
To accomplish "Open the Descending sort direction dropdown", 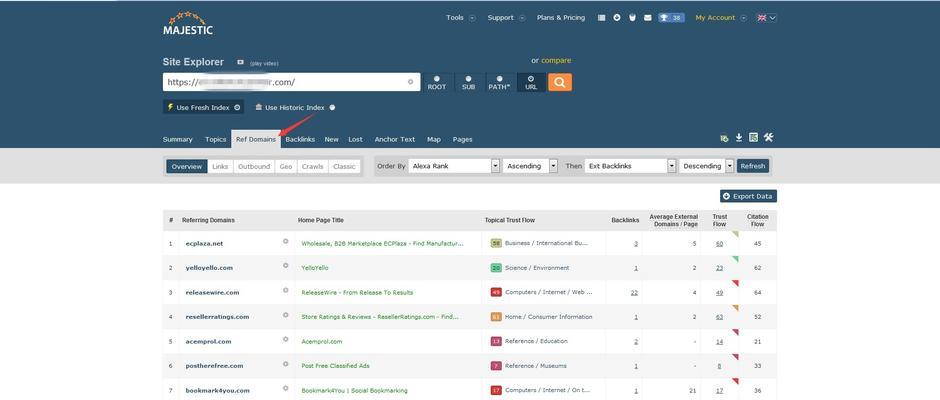I will (706, 166).
